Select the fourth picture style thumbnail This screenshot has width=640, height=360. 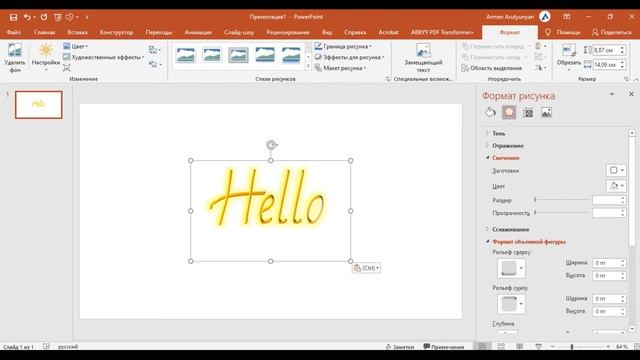265,55
